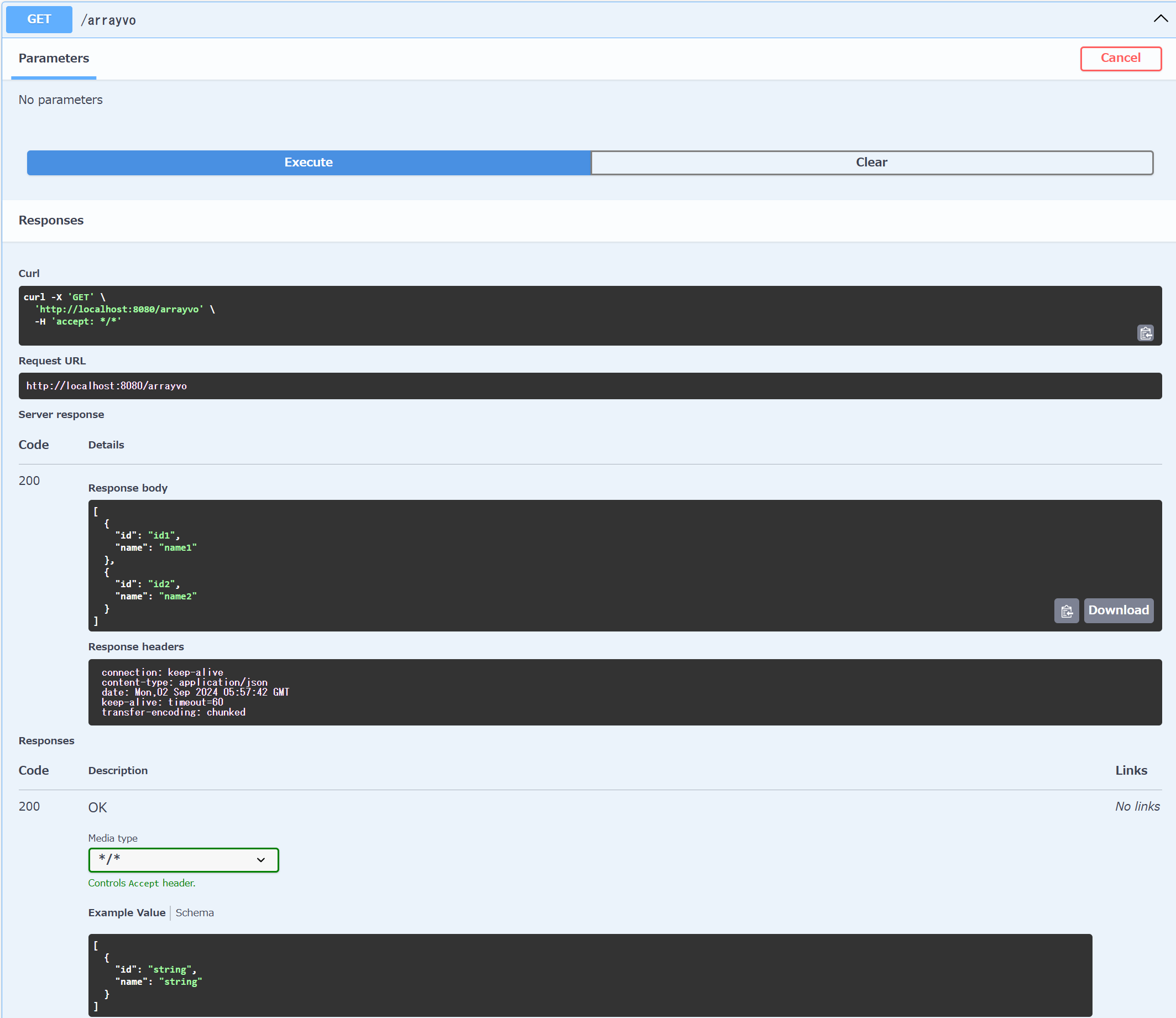The height and width of the screenshot is (1018, 1176).
Task: Select the Example Value tab
Action: pyautogui.click(x=126, y=912)
